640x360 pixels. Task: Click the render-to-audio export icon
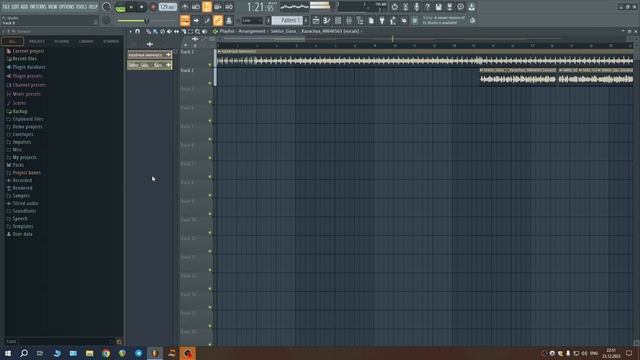coord(449,7)
